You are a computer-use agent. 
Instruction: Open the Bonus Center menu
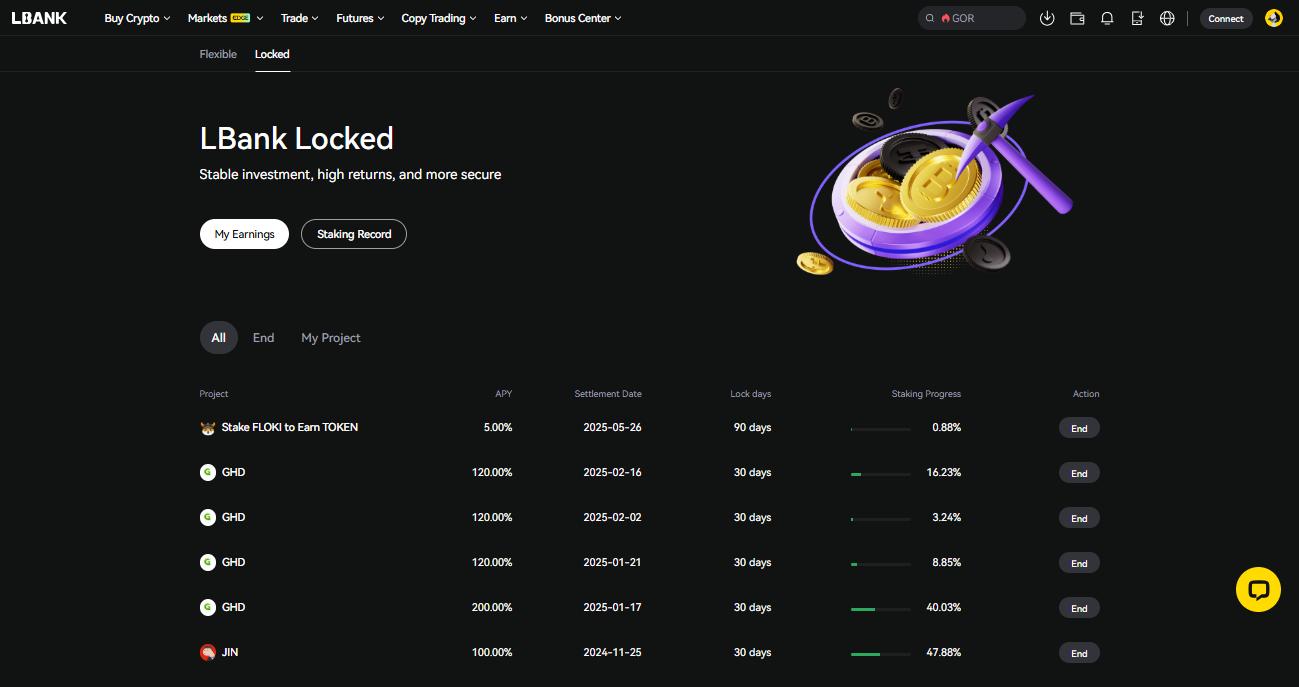point(577,17)
